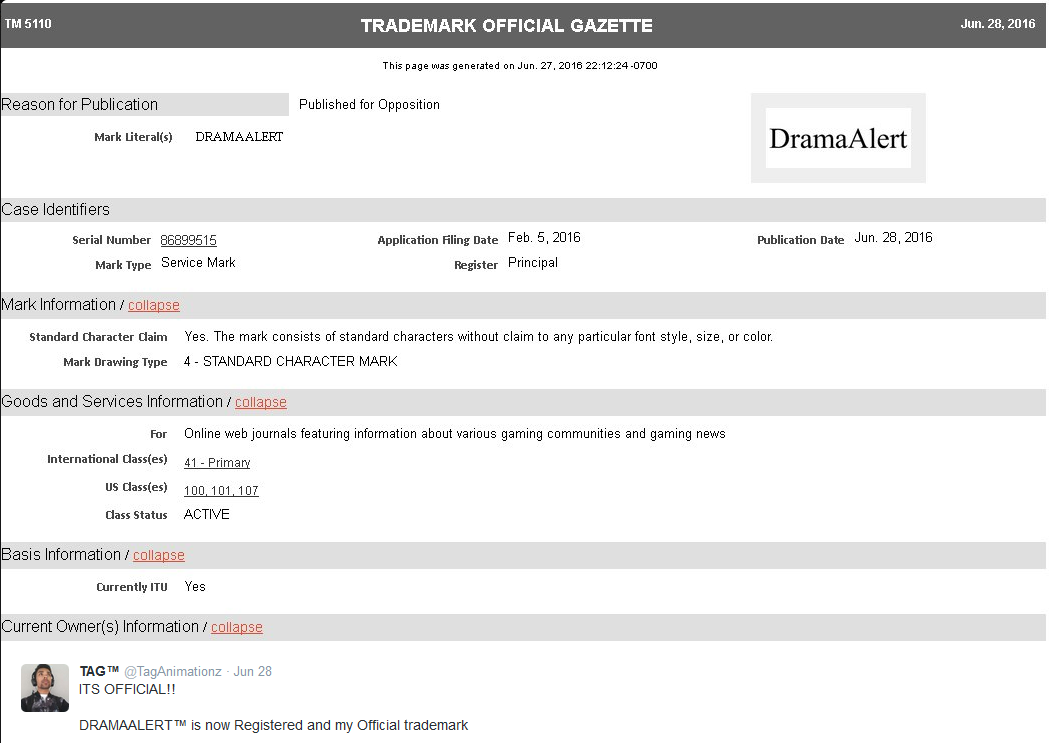Select the ACTIVE class status value

point(207,514)
